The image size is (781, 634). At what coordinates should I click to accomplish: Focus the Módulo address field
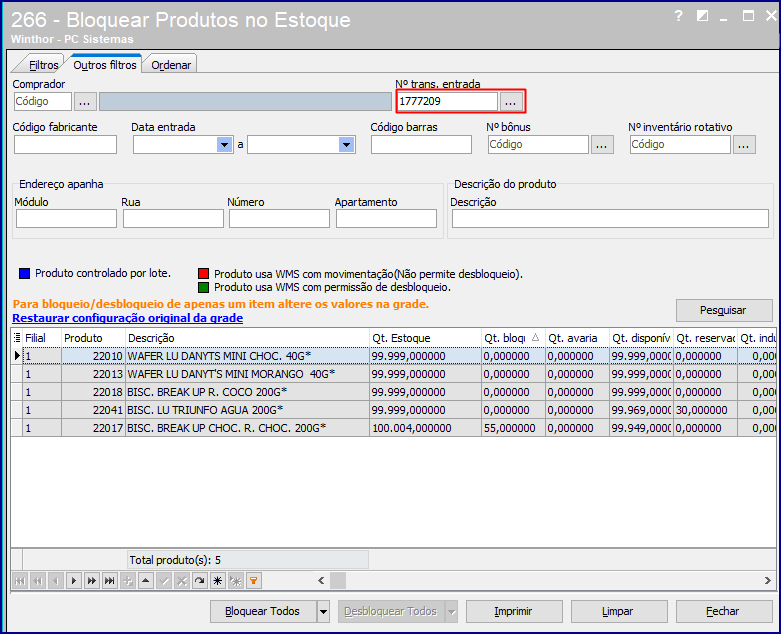66,219
